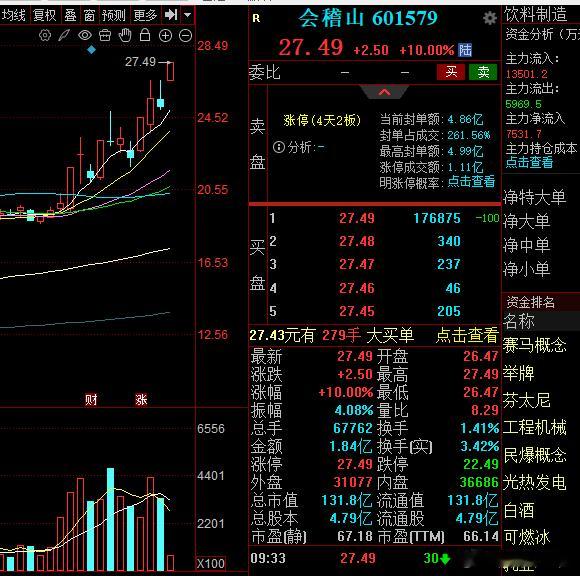Open the toolbox briefcase icon

105,36
